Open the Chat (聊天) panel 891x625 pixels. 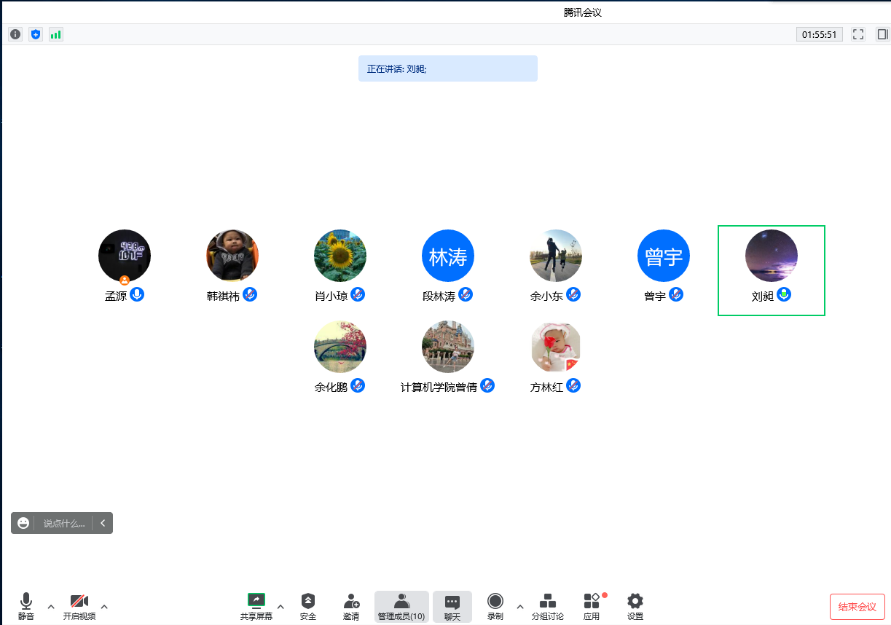(452, 602)
